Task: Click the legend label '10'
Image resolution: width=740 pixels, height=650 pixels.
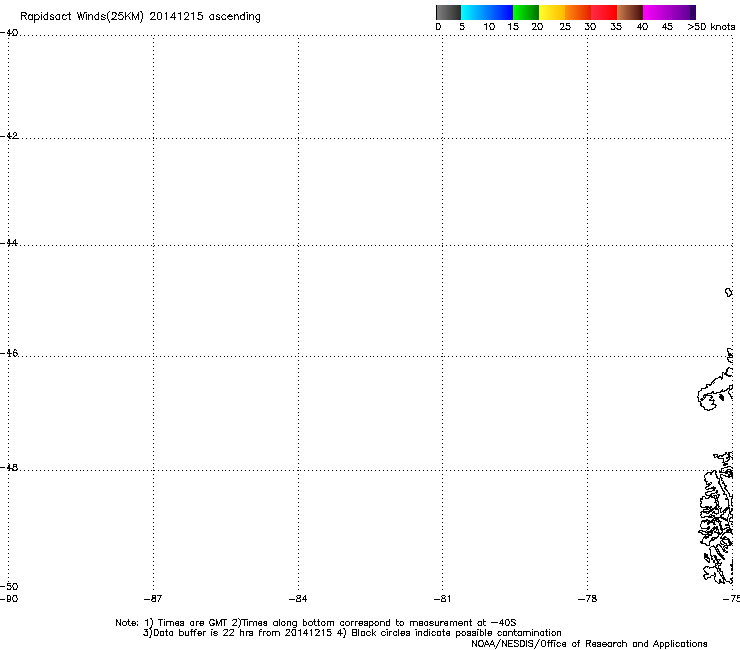Action: point(489,27)
